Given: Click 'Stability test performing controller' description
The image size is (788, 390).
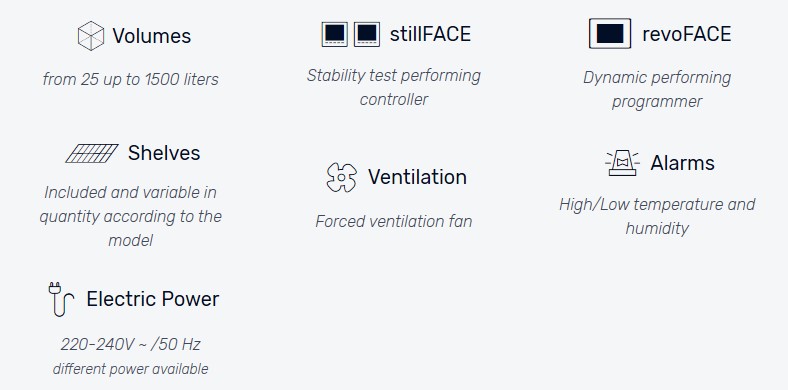Looking at the screenshot, I should tap(394, 87).
